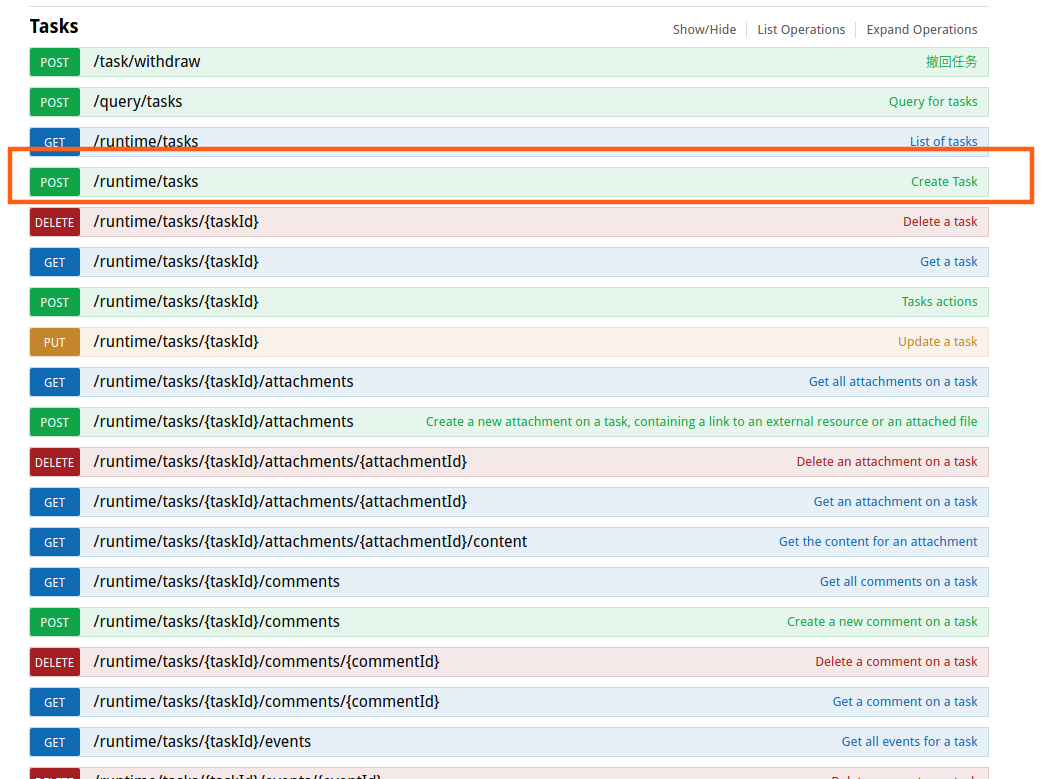Click Delete a comment on a task
The width and height of the screenshot is (1042, 779).
pyautogui.click(x=896, y=661)
